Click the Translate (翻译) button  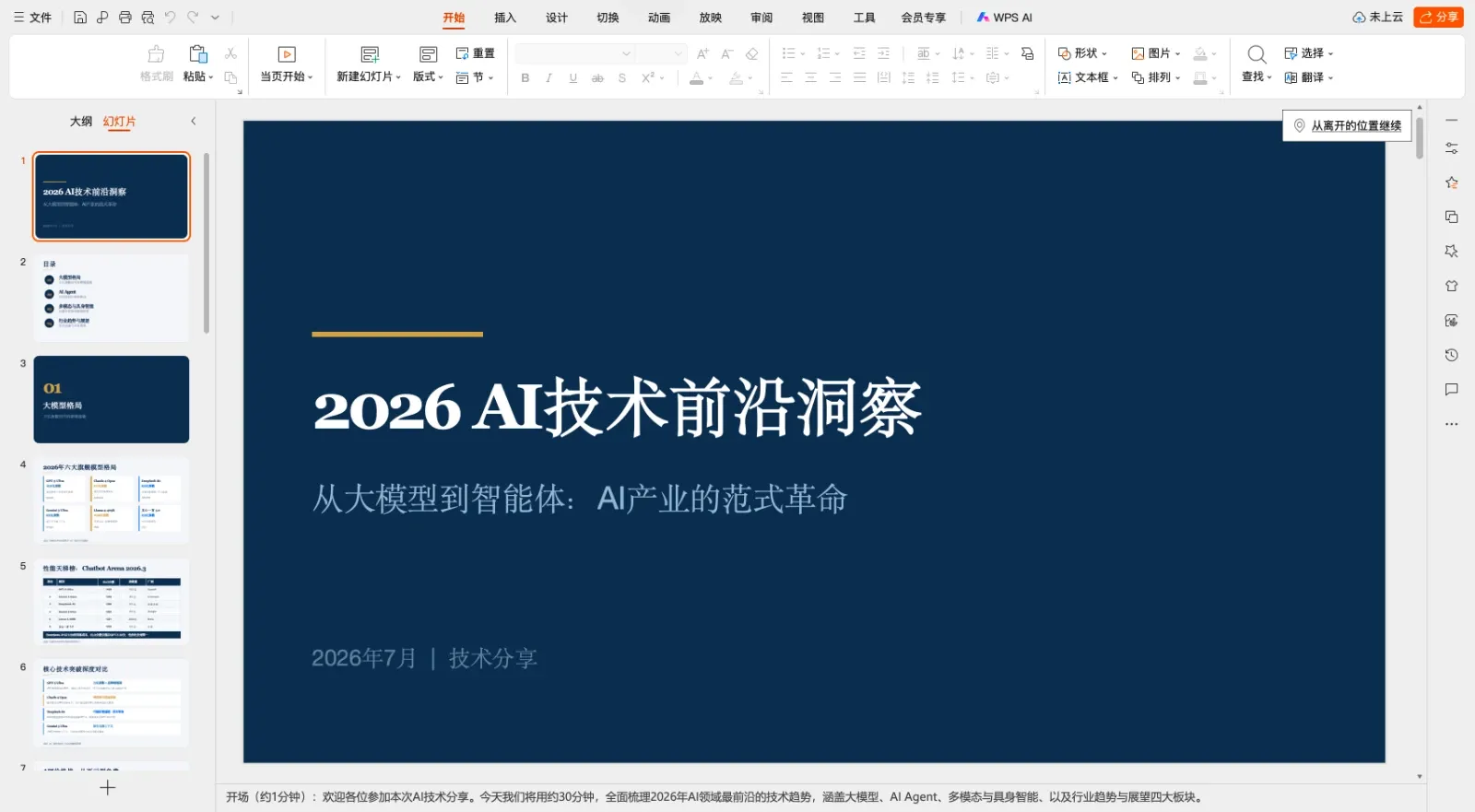pyautogui.click(x=1309, y=77)
